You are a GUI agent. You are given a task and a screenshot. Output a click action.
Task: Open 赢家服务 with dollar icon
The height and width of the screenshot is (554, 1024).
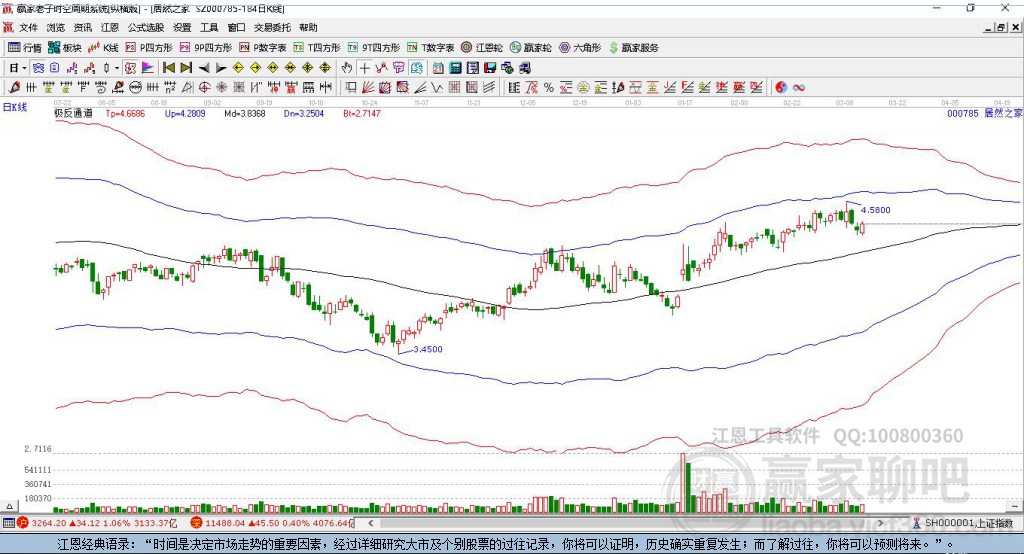pos(633,48)
